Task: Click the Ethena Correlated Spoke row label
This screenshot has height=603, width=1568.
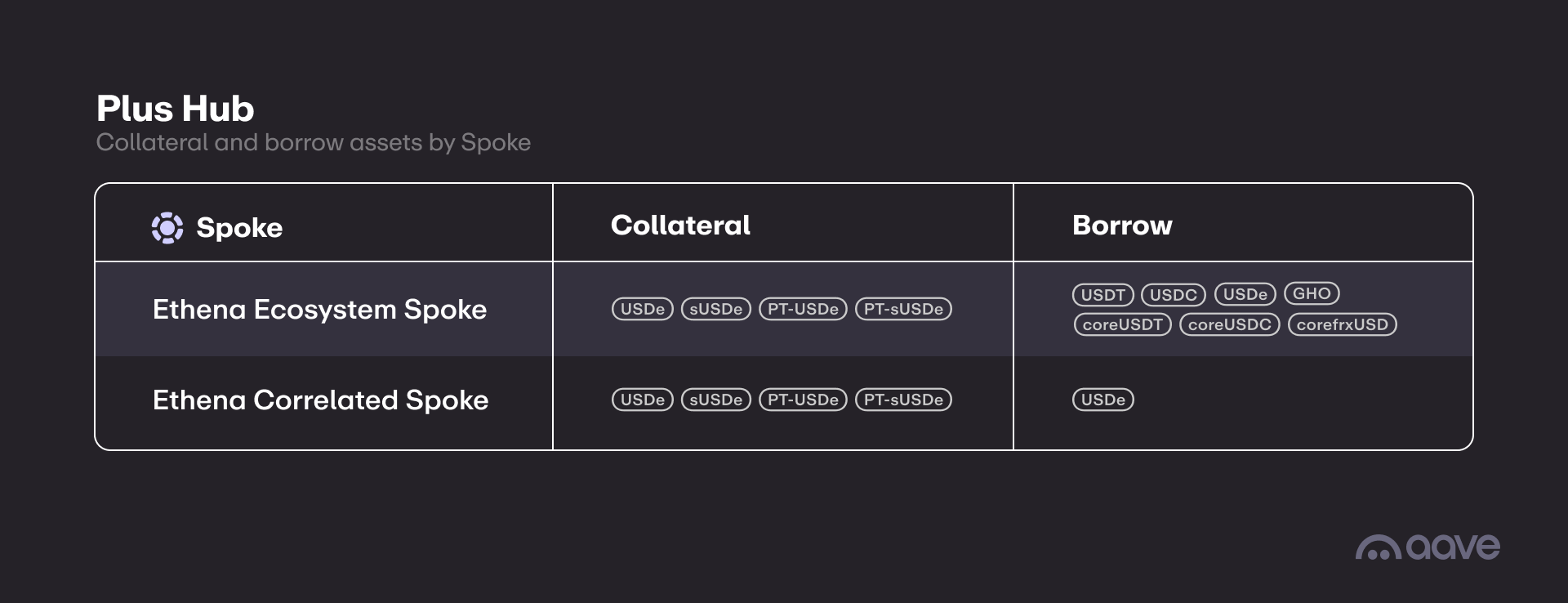Action: 320,400
